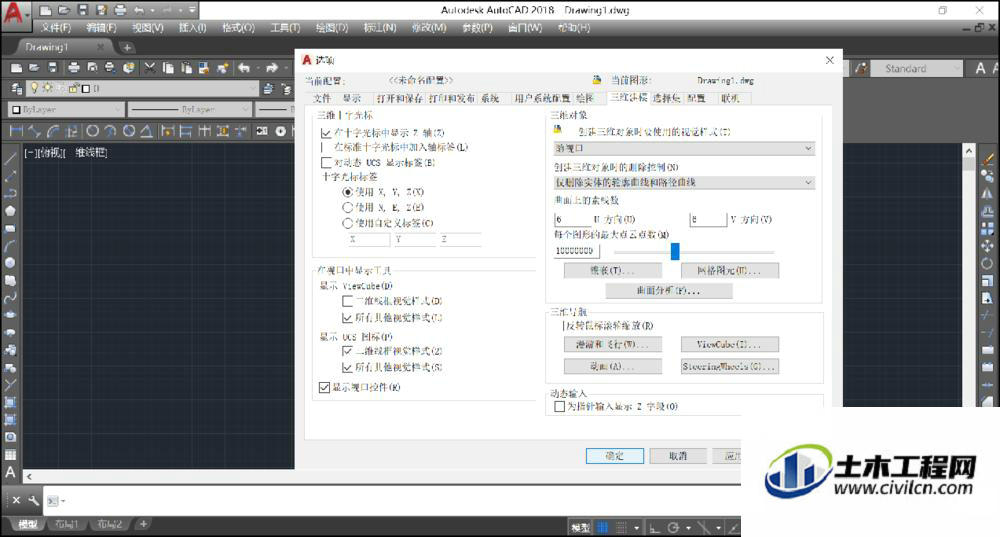Expand the undo history dropdown arrow in quick access bar
Image resolution: width=1000 pixels, height=537 pixels.
pyautogui.click(x=152, y=10)
